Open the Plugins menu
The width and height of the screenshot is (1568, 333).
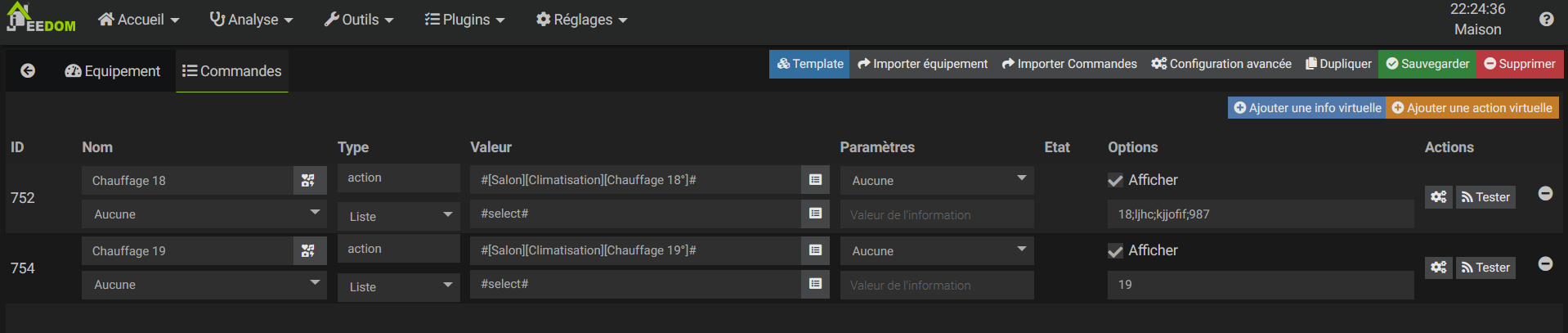pos(464,20)
